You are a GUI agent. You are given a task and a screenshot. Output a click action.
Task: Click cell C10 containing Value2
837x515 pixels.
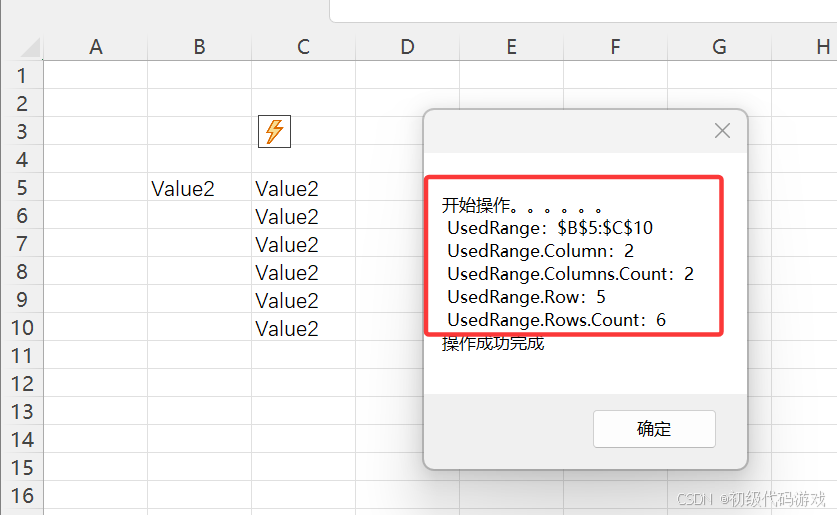pos(303,327)
